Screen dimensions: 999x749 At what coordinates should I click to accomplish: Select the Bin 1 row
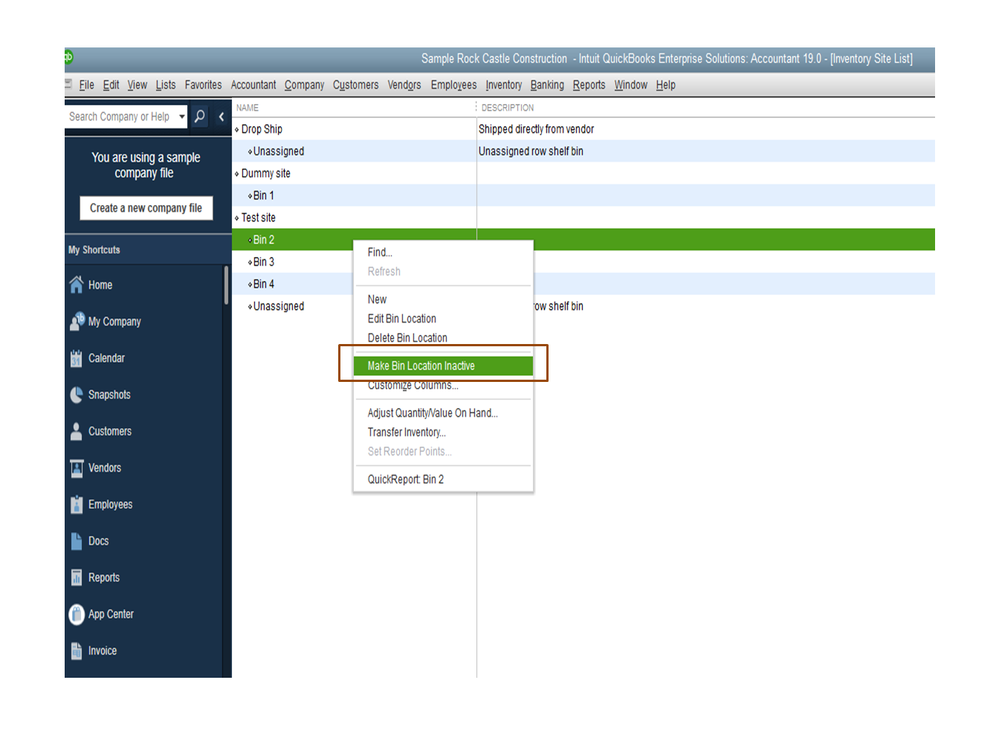[x=583, y=196]
